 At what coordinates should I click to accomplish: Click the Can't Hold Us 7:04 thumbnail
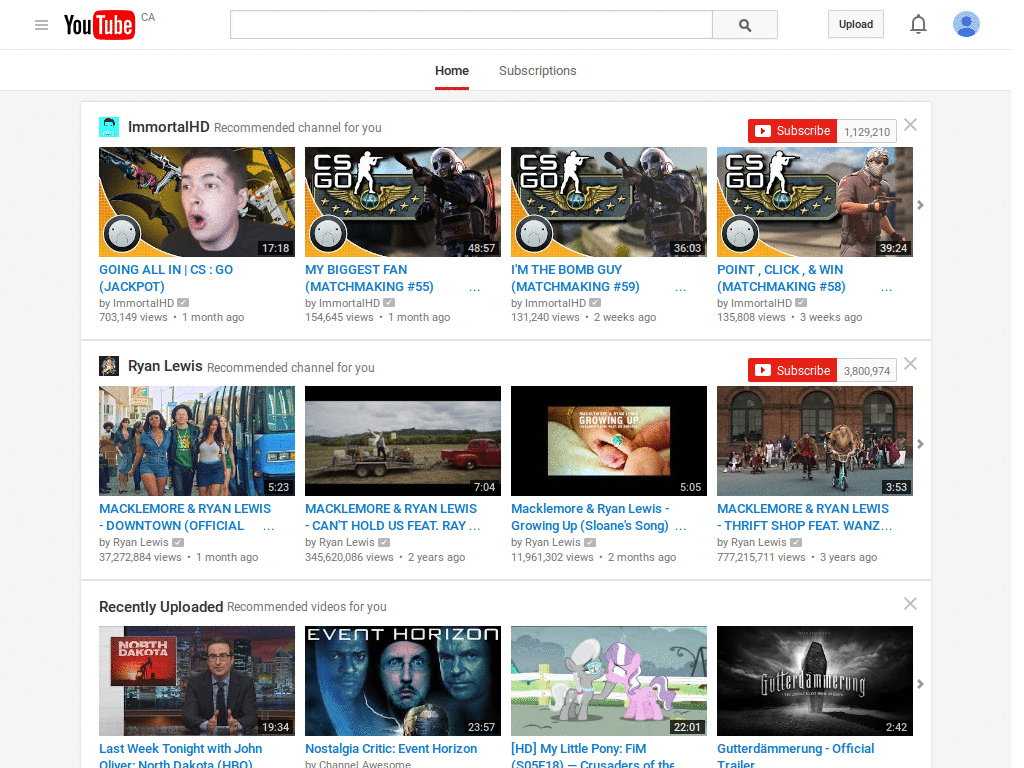[403, 441]
